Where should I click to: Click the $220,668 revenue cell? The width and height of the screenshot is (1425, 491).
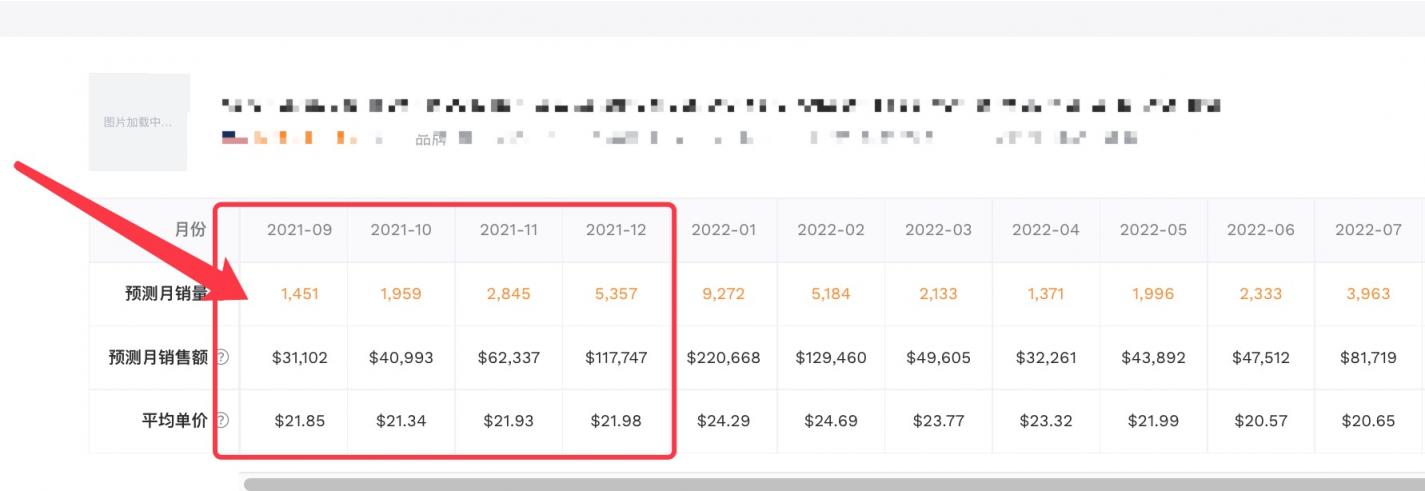tap(724, 357)
